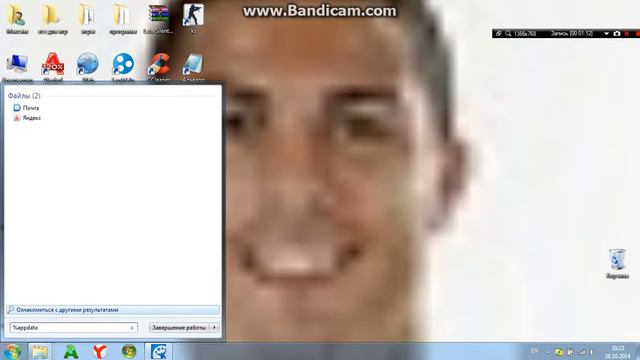Click the Bandicam magnifier icon
The image size is (640, 360).
click(508, 33)
